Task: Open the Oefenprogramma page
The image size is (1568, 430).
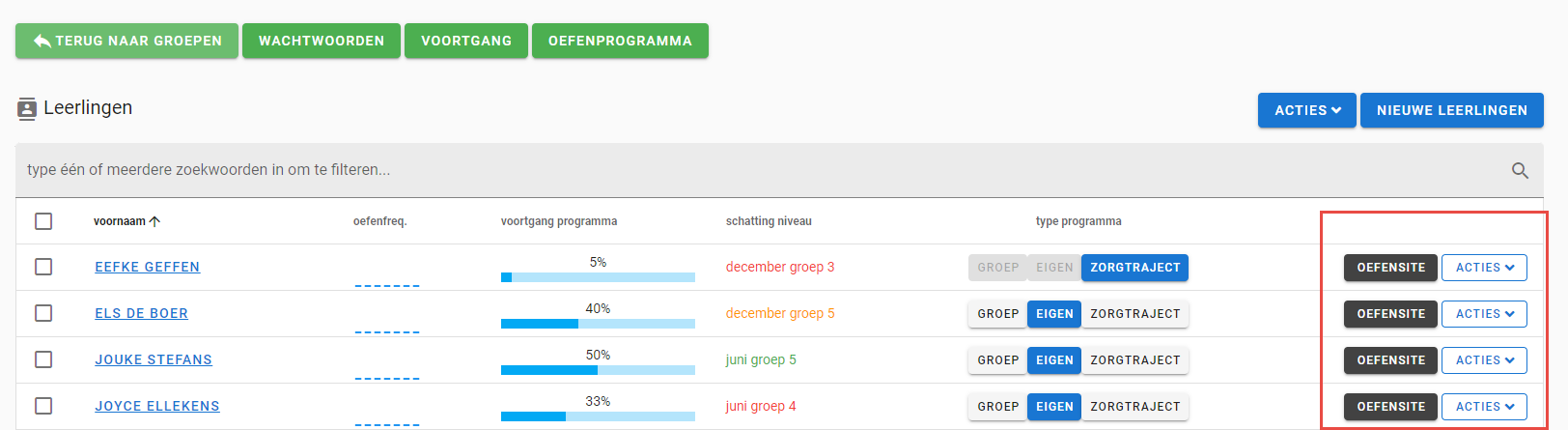Action: coord(620,41)
